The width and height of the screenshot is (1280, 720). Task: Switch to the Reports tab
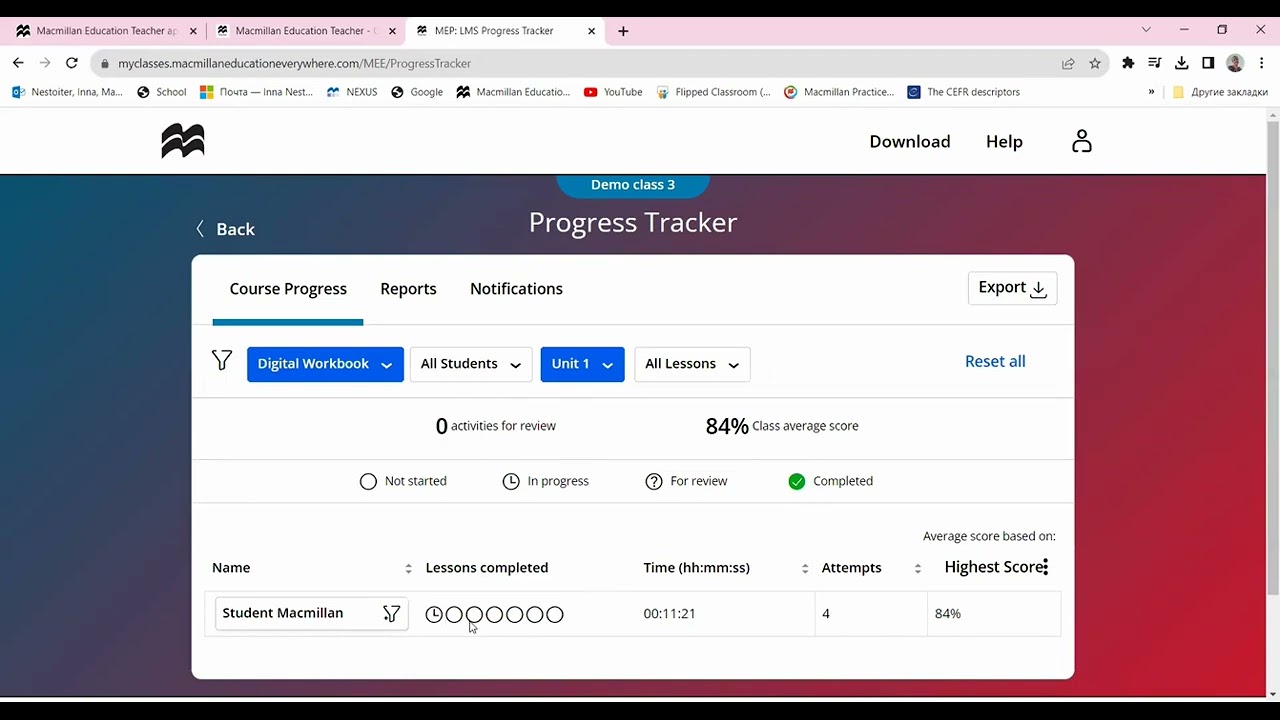[x=408, y=289]
